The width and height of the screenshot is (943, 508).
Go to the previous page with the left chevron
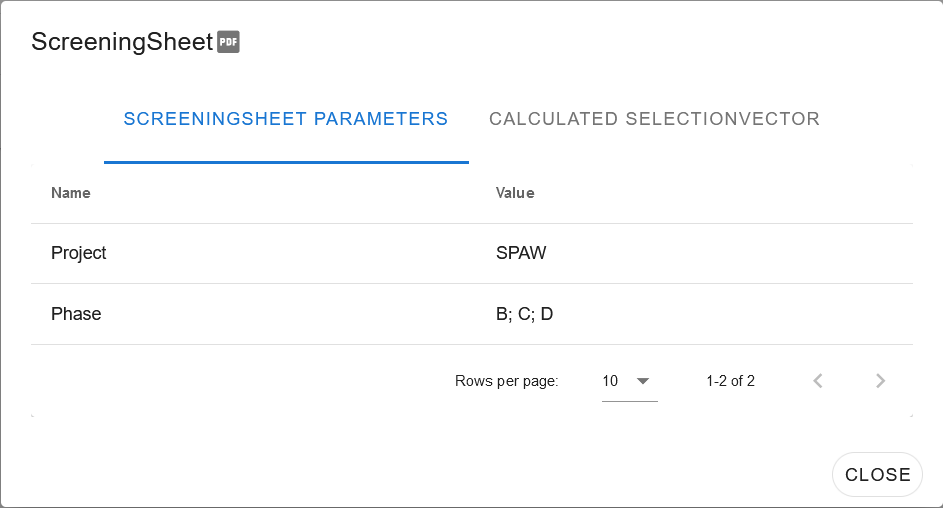(817, 381)
